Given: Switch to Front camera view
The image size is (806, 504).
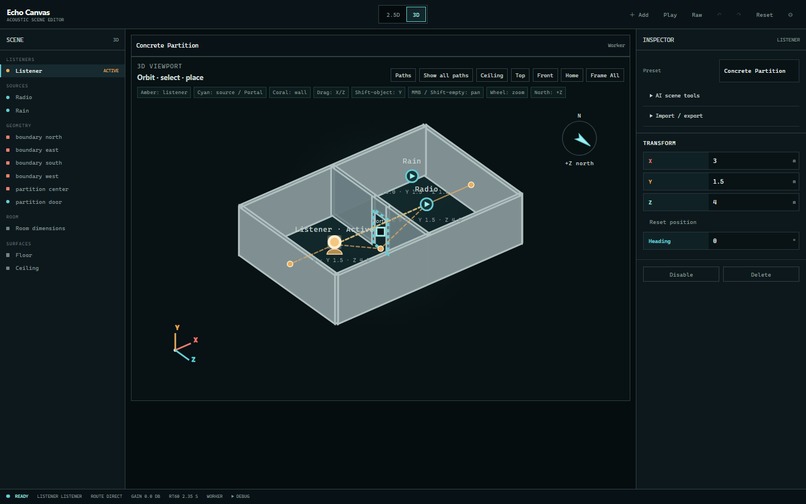Looking at the screenshot, I should [545, 76].
